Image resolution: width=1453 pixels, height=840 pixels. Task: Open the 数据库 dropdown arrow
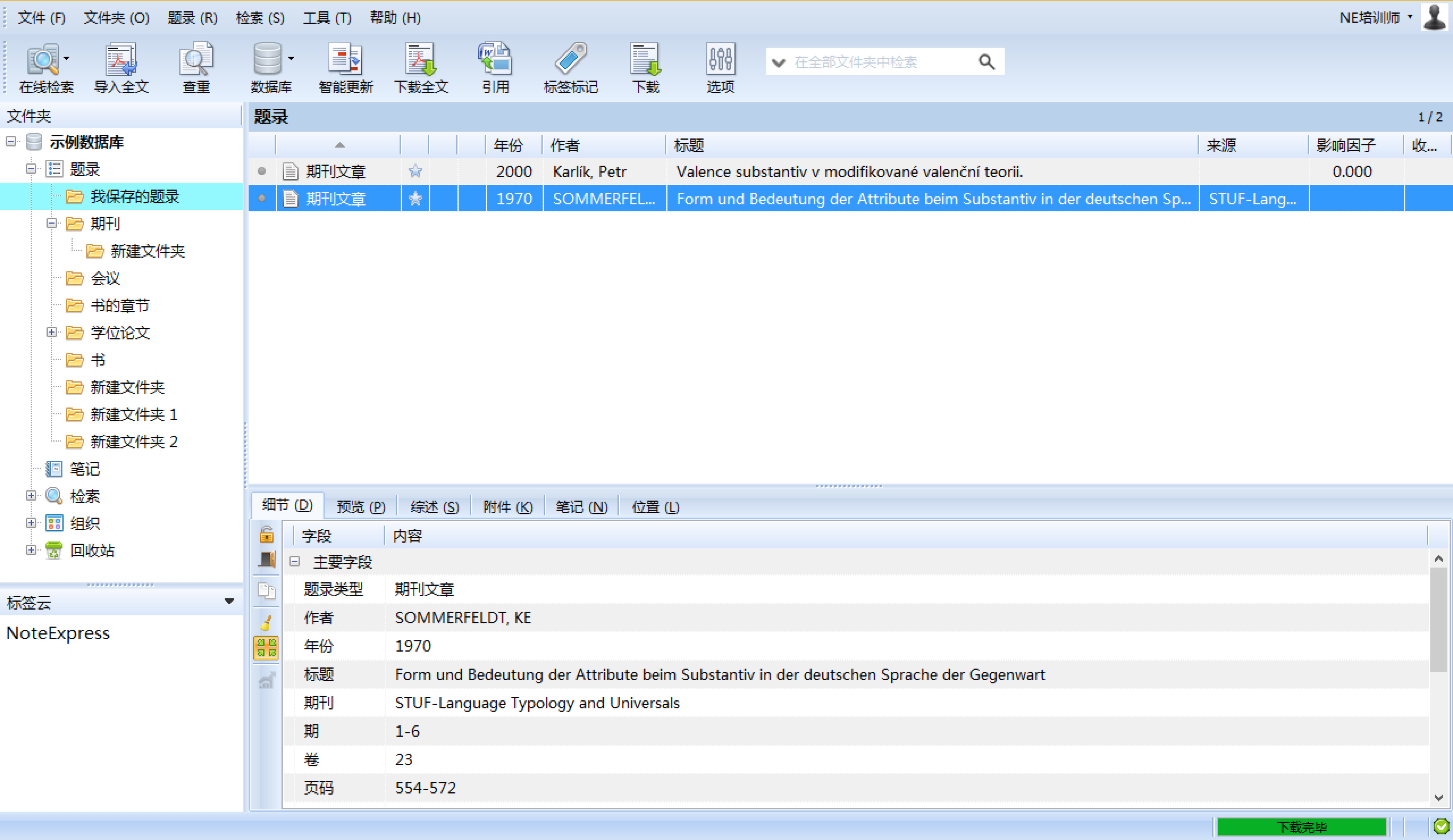pos(291,58)
